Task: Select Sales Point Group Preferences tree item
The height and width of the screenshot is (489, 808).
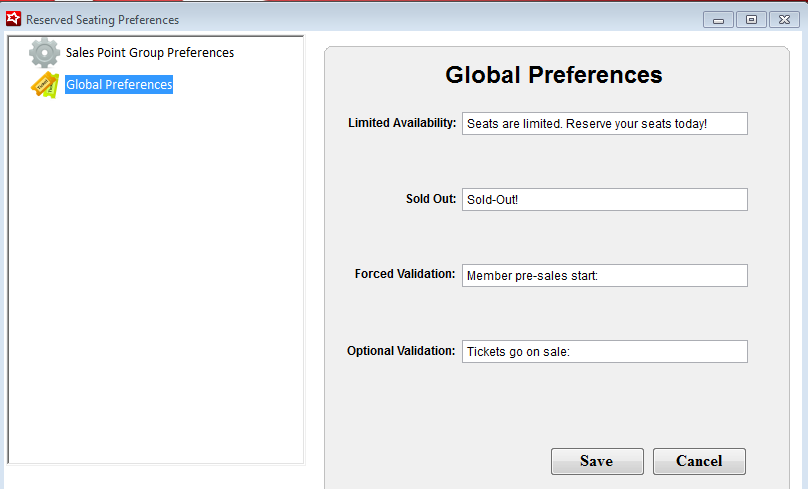Action: [149, 53]
